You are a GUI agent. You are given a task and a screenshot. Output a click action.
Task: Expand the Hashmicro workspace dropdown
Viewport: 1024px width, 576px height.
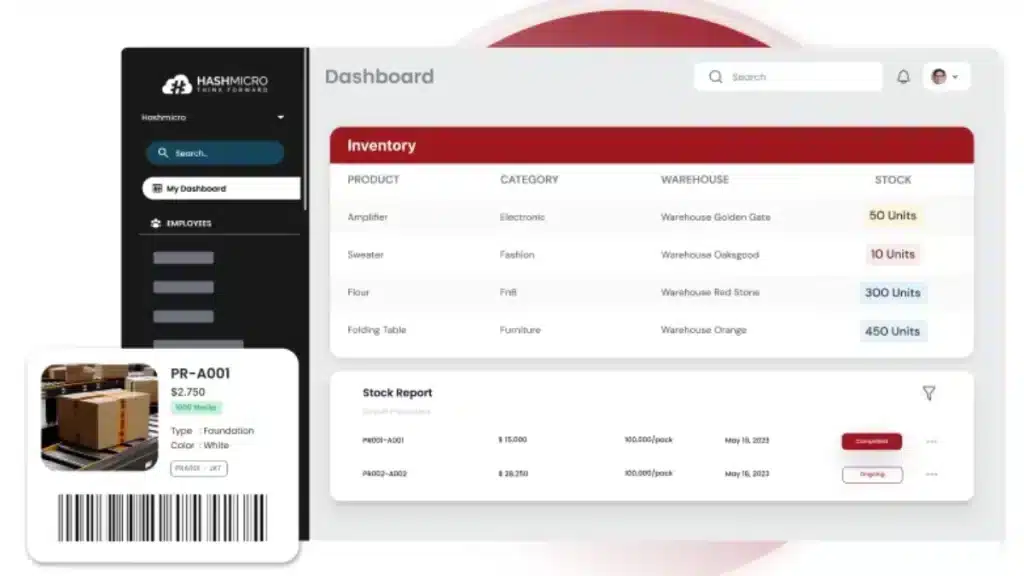pyautogui.click(x=281, y=116)
